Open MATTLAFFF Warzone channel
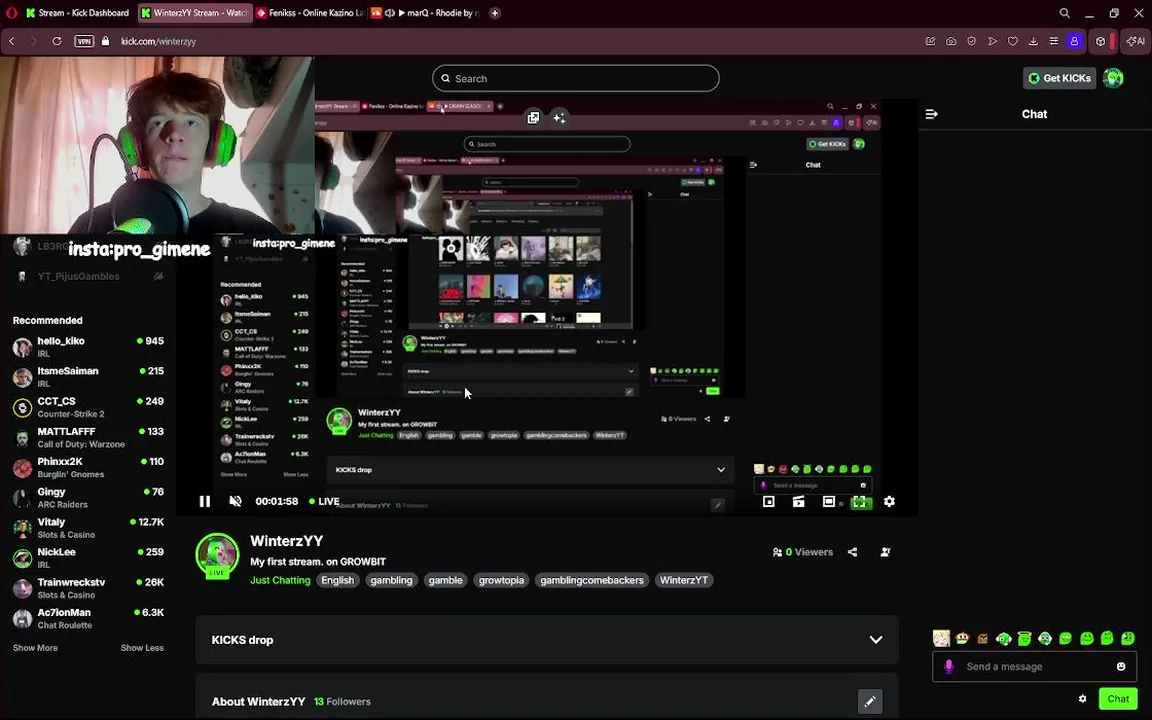This screenshot has width=1152, height=720. pos(88,437)
